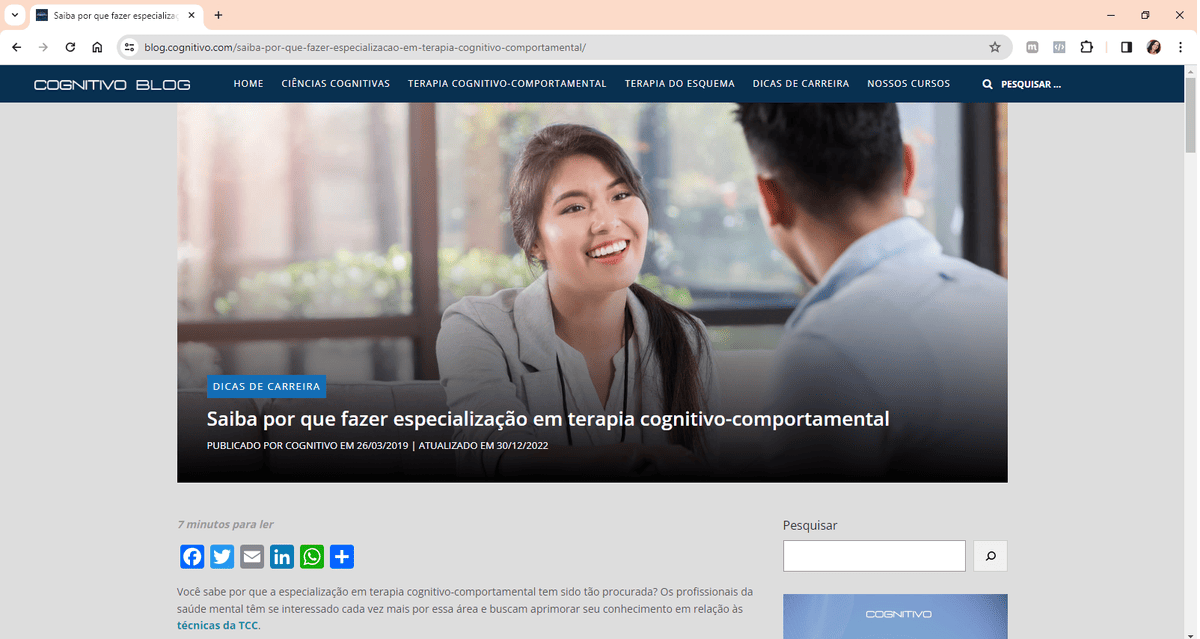Go back to previous page
Image resolution: width=1200 pixels, height=639 pixels.
[16, 47]
